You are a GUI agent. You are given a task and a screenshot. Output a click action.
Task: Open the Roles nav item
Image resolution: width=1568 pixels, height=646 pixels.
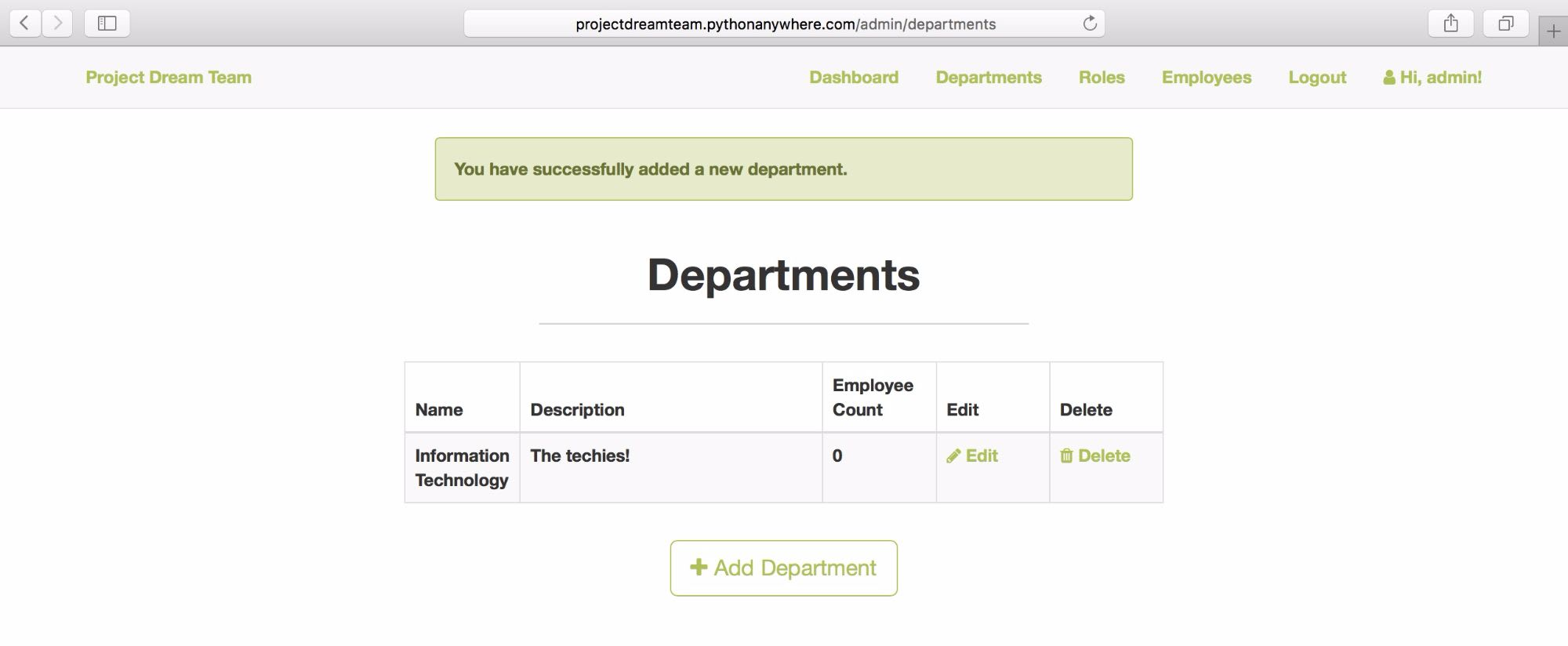pos(1102,77)
